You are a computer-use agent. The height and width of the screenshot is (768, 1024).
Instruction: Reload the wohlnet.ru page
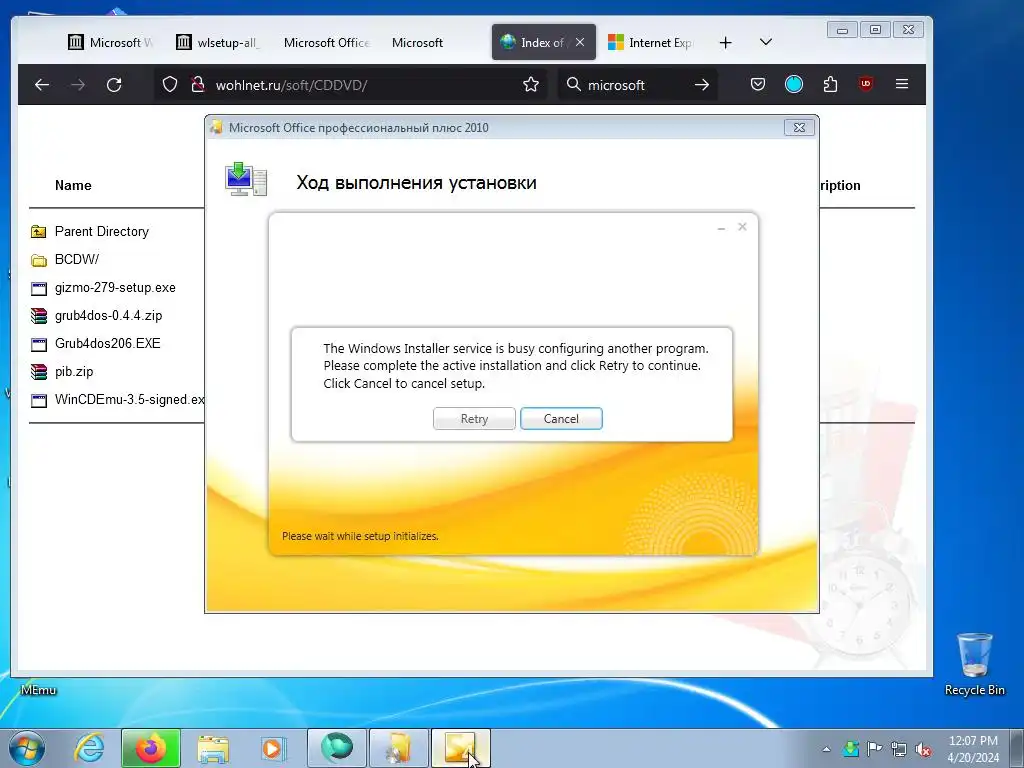(x=114, y=85)
